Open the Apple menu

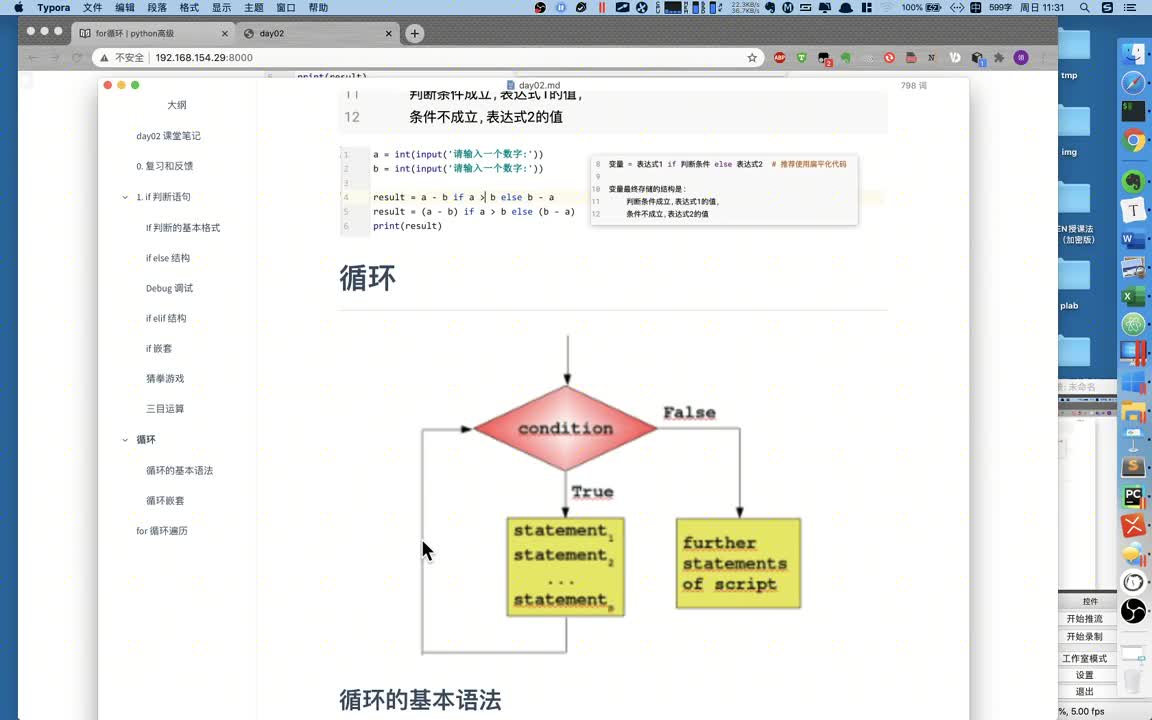point(18,7)
